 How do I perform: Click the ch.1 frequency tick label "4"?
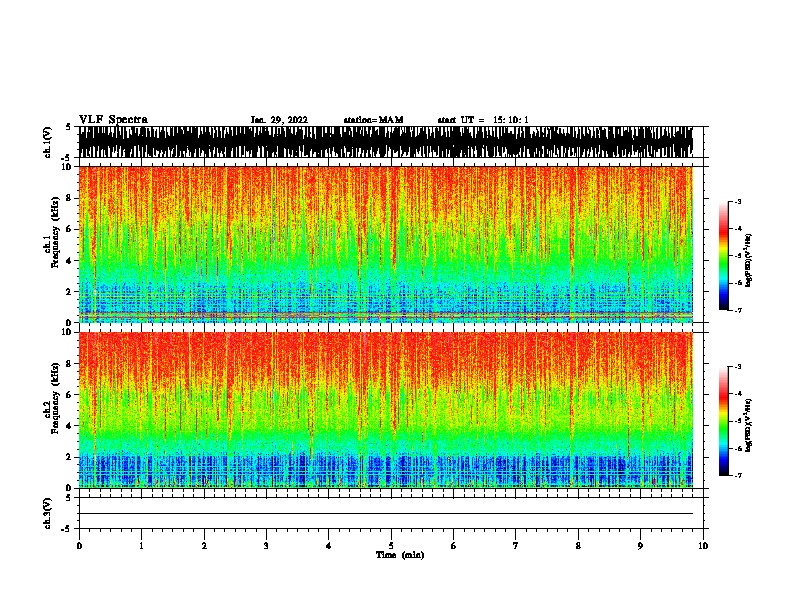69,261
